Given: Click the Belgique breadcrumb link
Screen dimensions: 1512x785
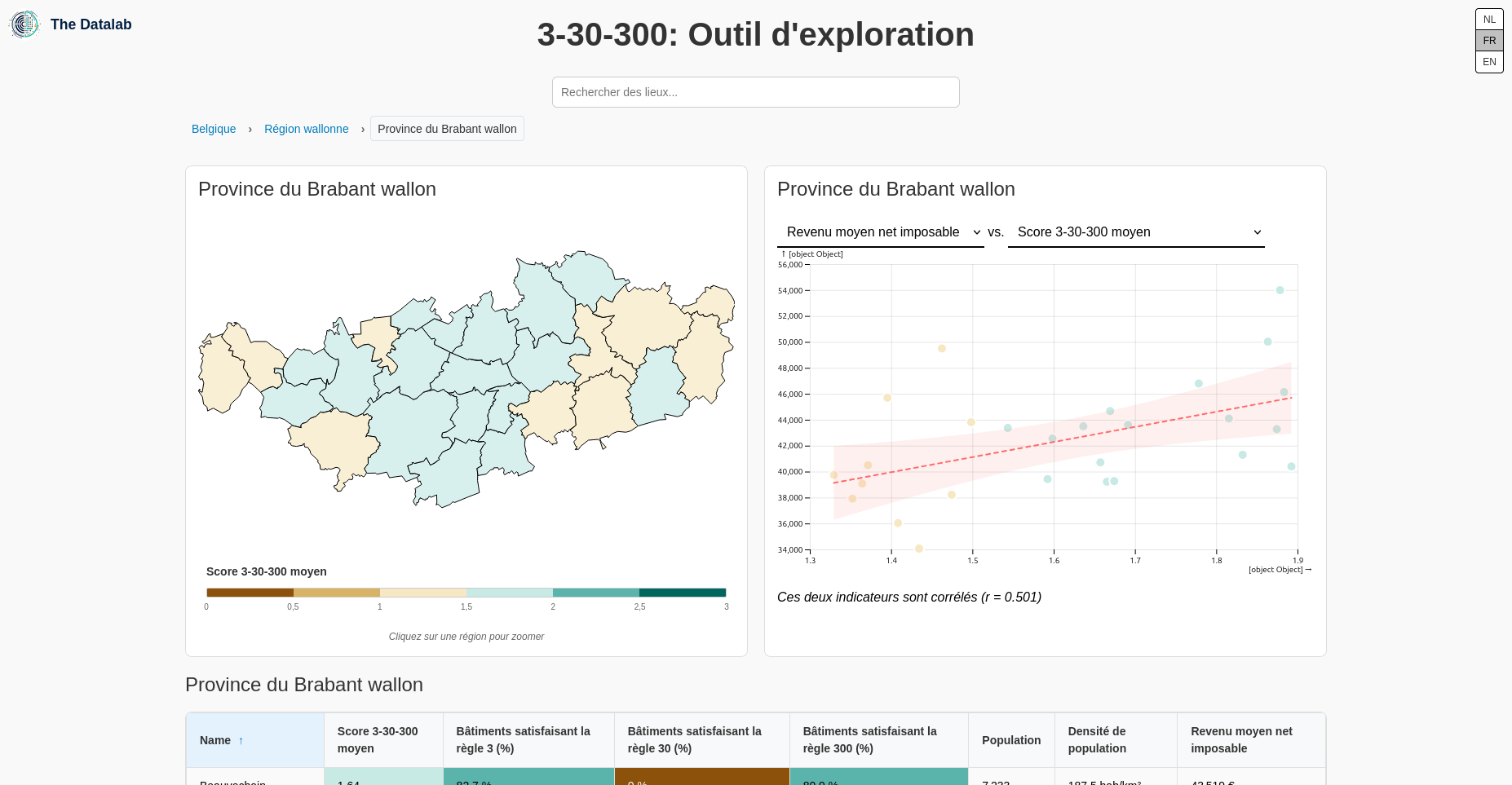Looking at the screenshot, I should tap(214, 129).
